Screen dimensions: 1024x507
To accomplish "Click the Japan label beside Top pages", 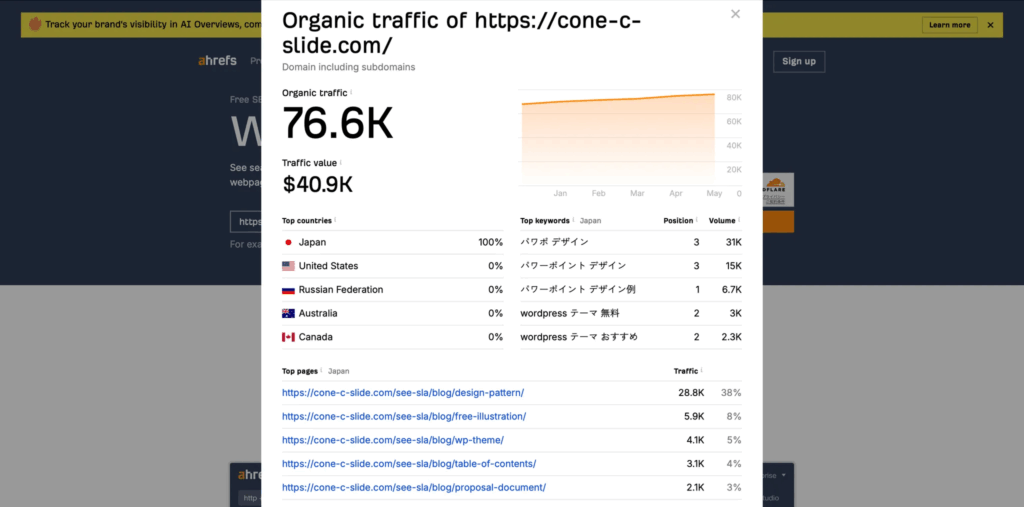I will tap(338, 371).
